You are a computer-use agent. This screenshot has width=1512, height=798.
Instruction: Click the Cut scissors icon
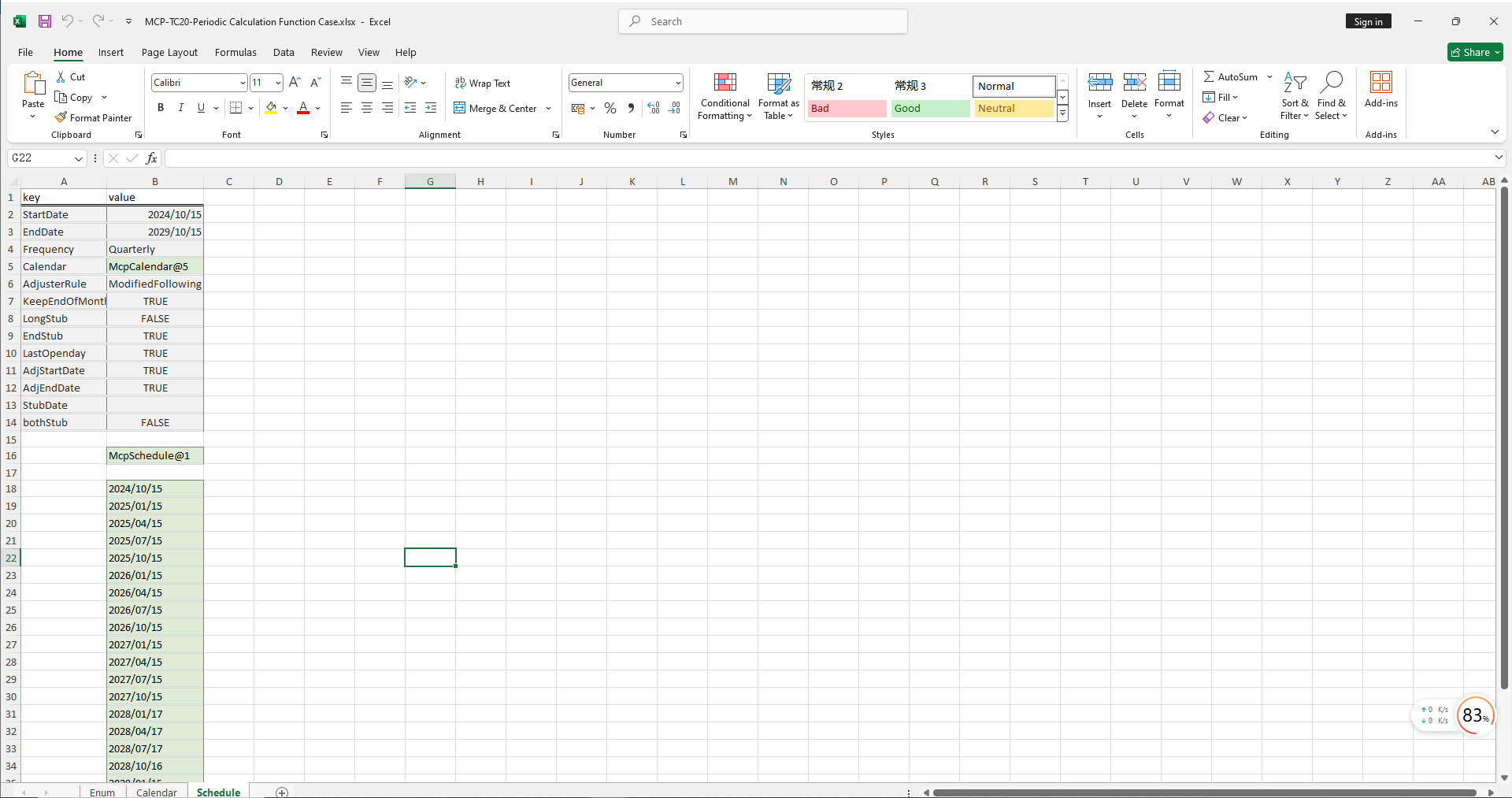(61, 76)
